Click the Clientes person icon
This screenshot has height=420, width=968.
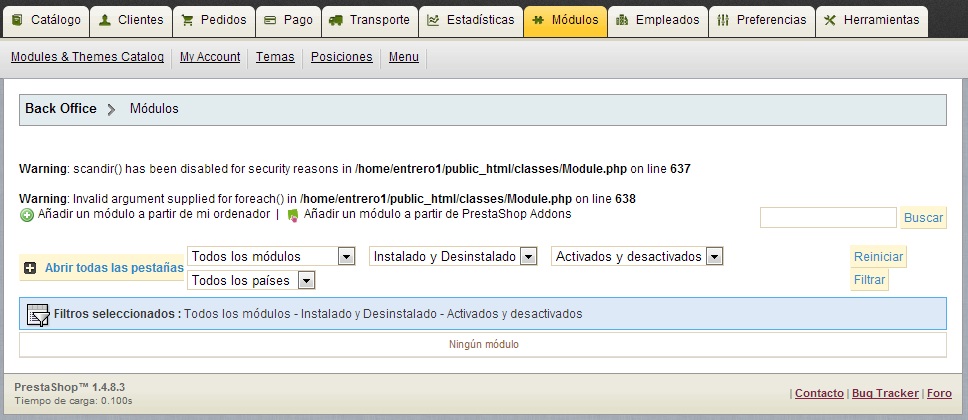[105, 20]
